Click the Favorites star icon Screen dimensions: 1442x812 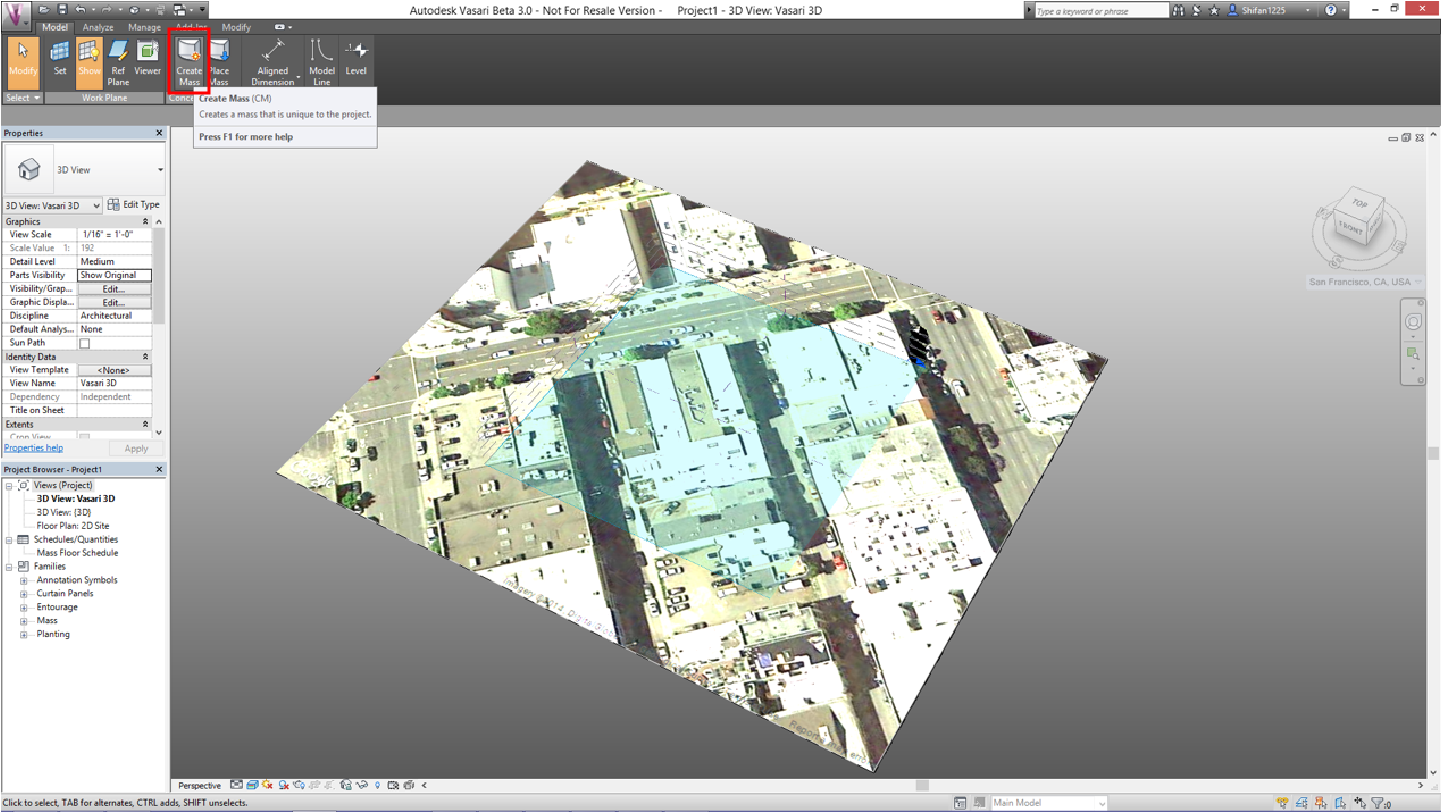click(1214, 10)
